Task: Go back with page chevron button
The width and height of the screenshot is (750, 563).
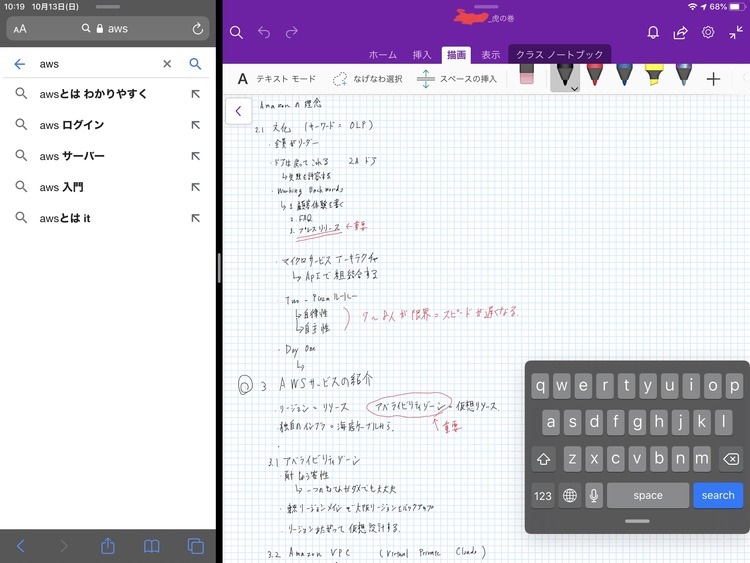Action: [x=238, y=111]
